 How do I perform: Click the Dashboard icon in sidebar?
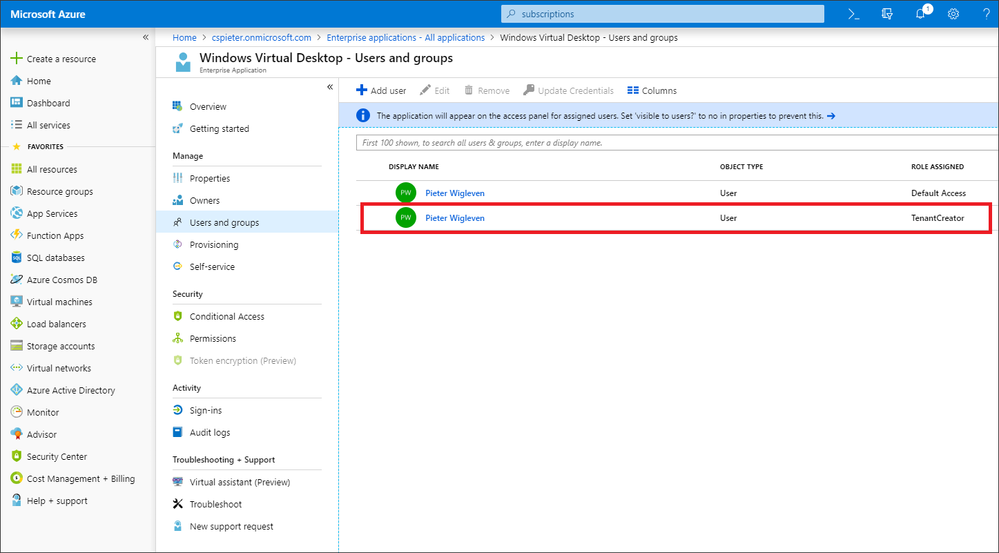pos(17,103)
